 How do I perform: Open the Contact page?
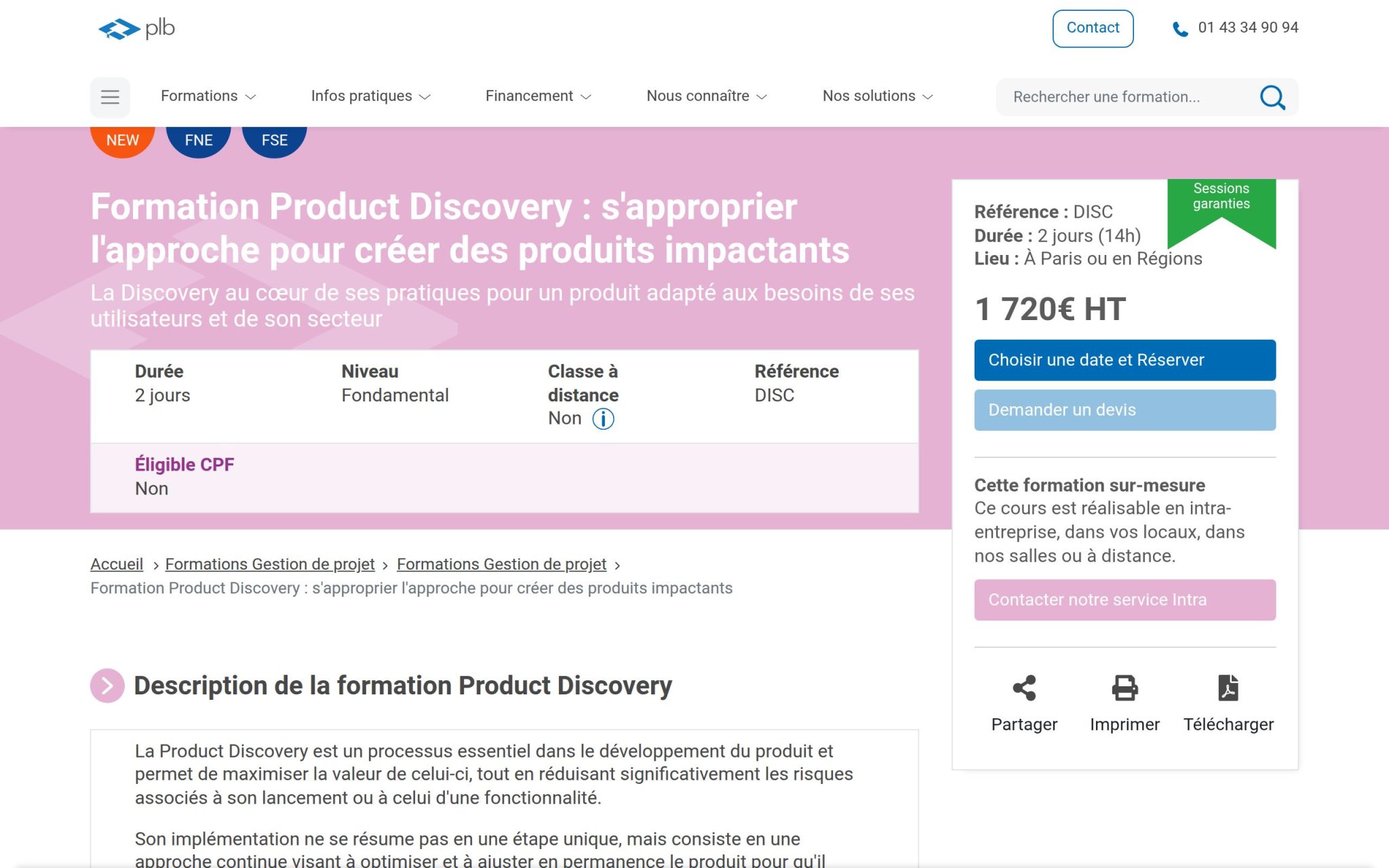click(x=1093, y=28)
